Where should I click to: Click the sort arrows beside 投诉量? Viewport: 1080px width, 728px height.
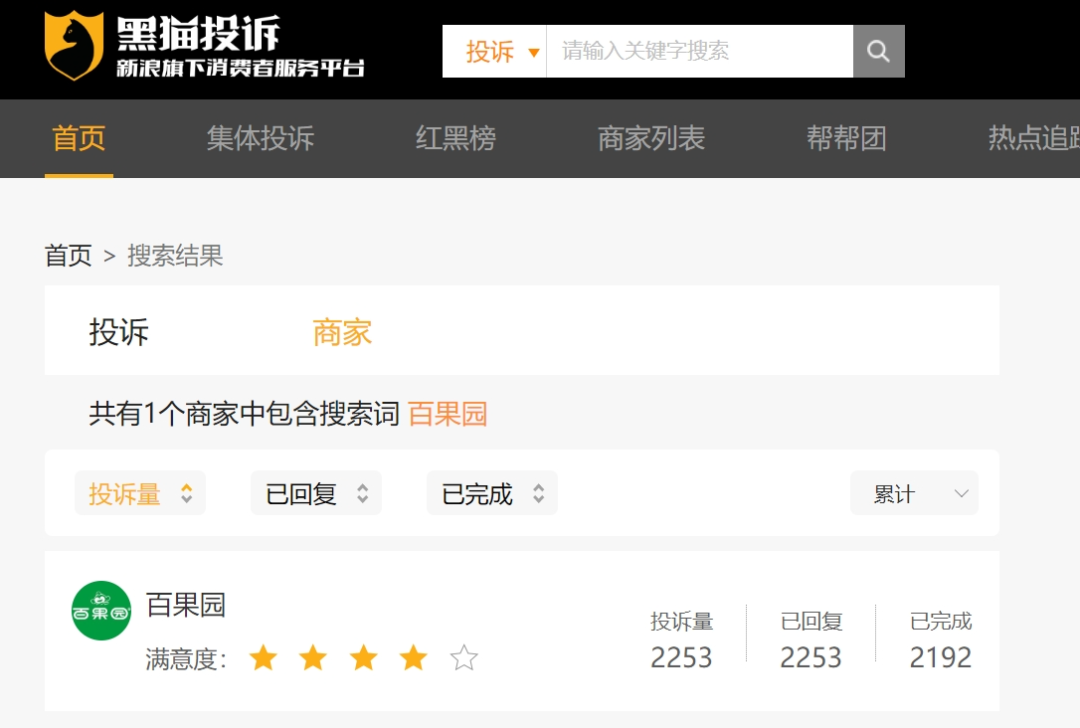pyautogui.click(x=186, y=494)
